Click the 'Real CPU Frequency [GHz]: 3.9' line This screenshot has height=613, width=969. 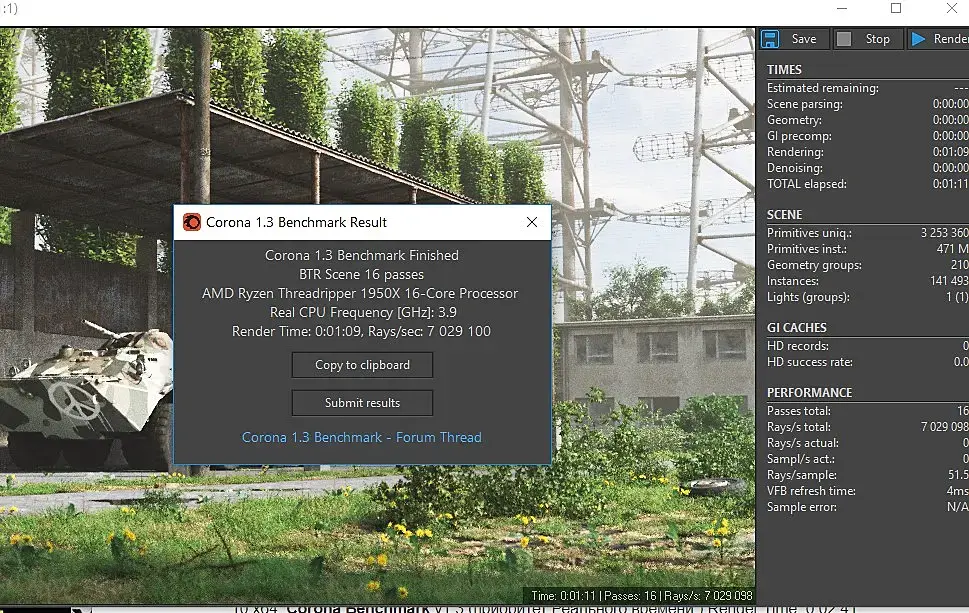363,313
